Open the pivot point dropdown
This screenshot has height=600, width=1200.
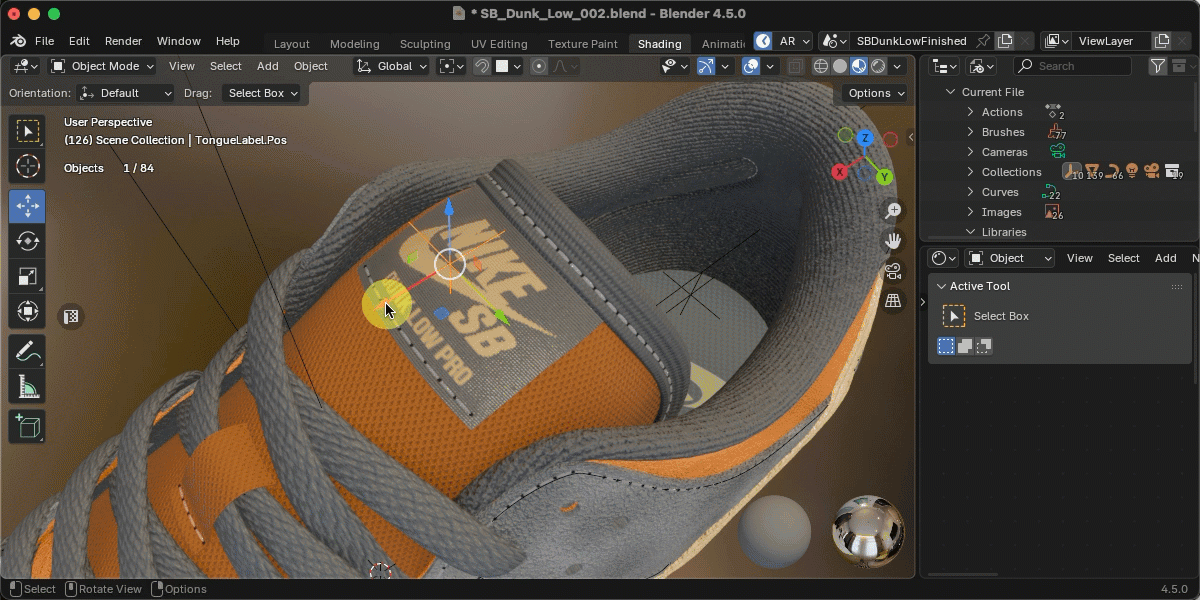(452, 66)
